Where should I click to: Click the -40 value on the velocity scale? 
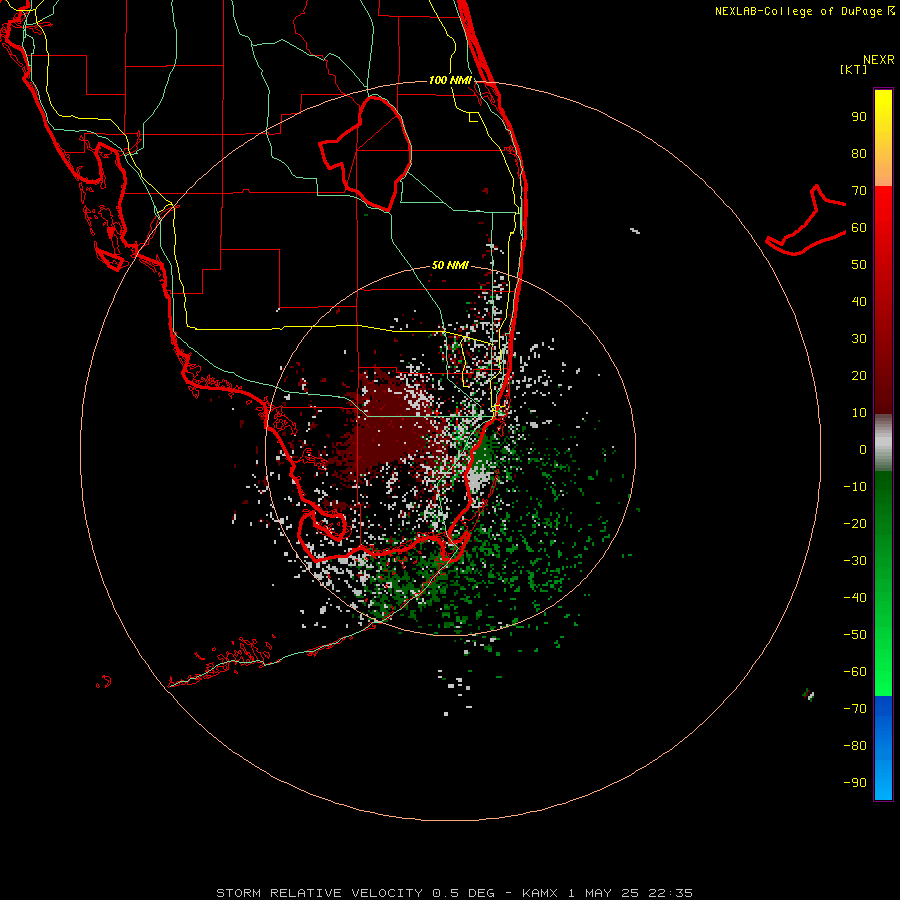[x=855, y=598]
